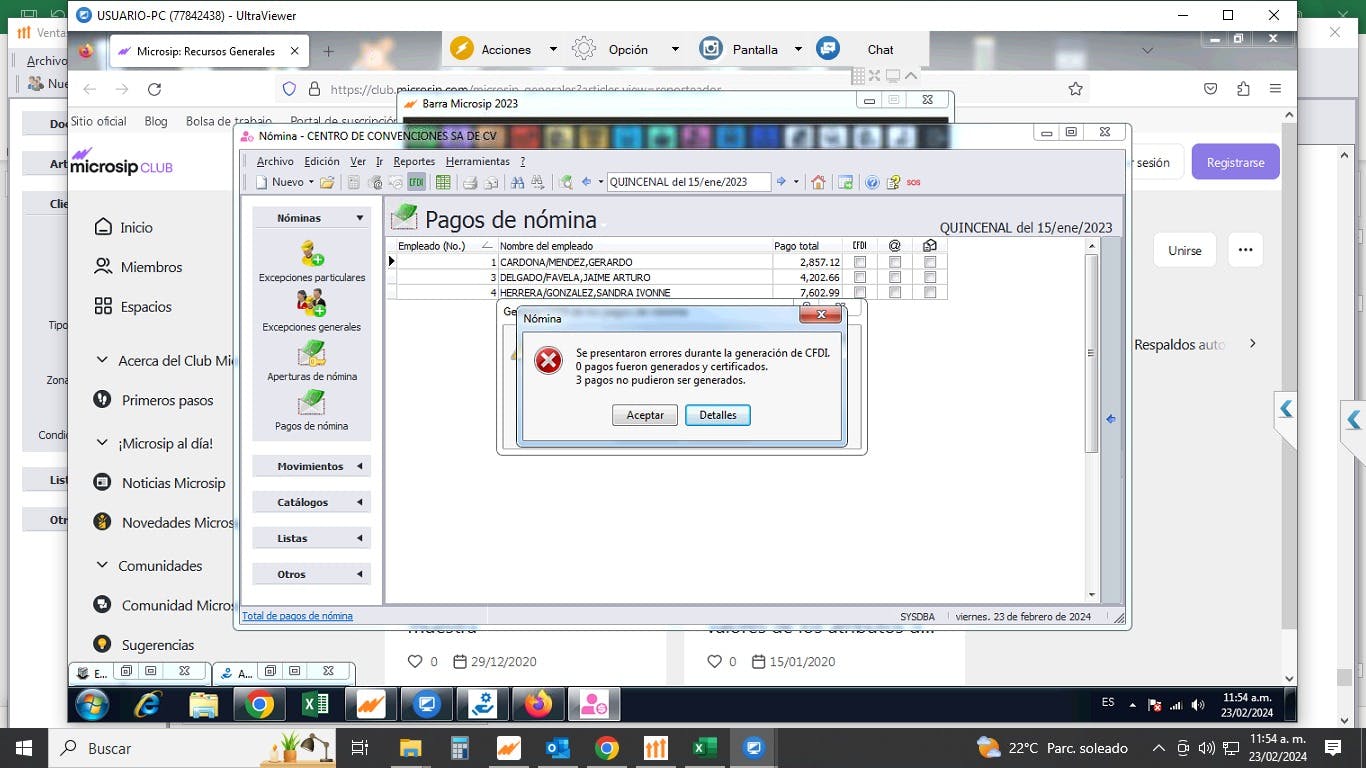Click the Firefox address bar URL
Viewport: 1366px width, 768px height.
coord(525,89)
